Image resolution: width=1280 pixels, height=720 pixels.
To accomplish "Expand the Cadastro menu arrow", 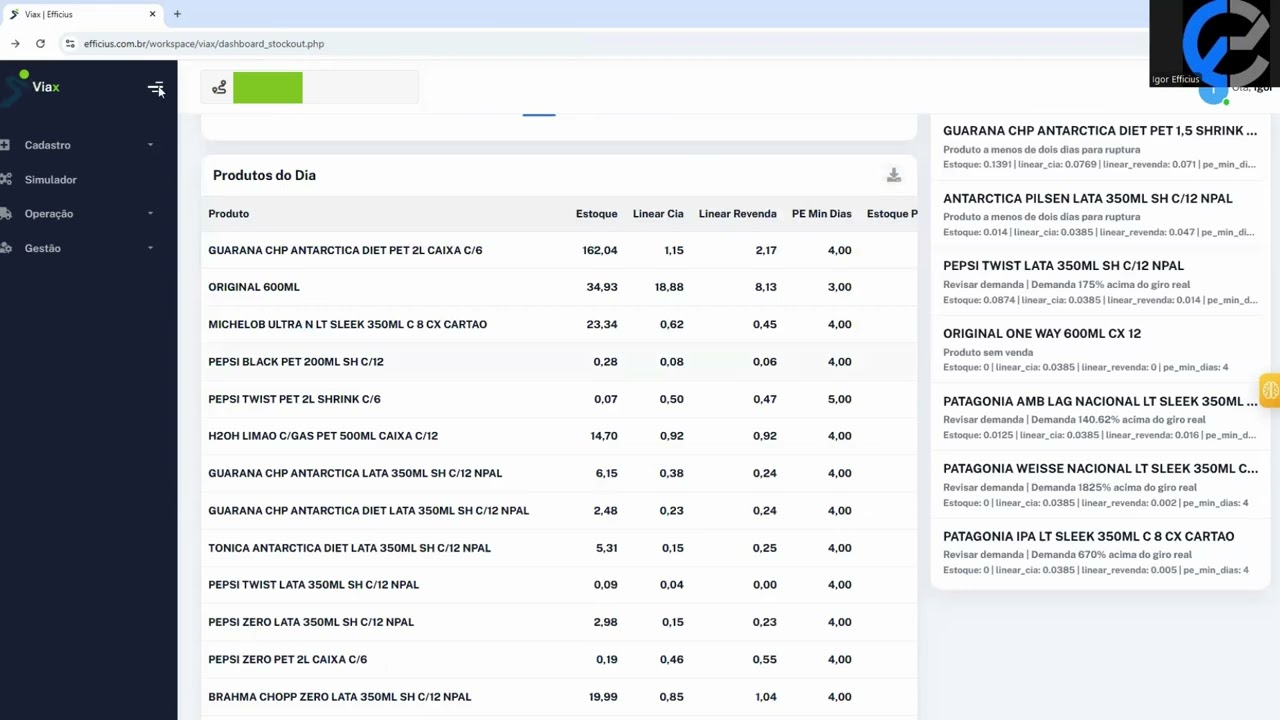I will [x=150, y=145].
